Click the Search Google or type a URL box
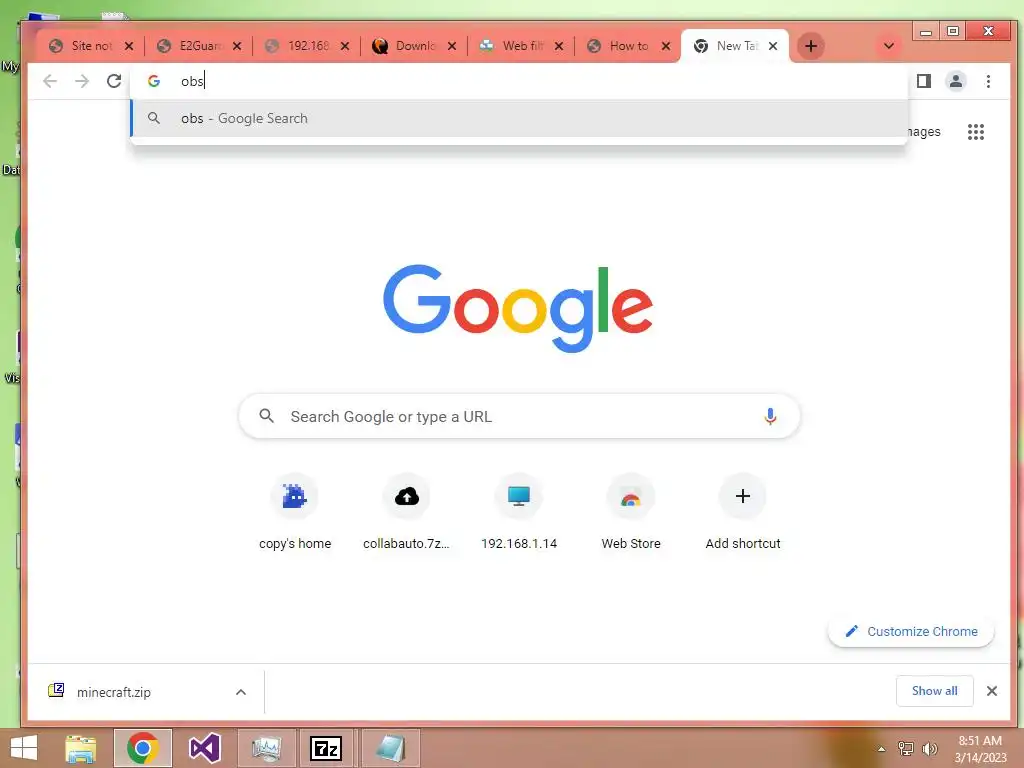 519,416
